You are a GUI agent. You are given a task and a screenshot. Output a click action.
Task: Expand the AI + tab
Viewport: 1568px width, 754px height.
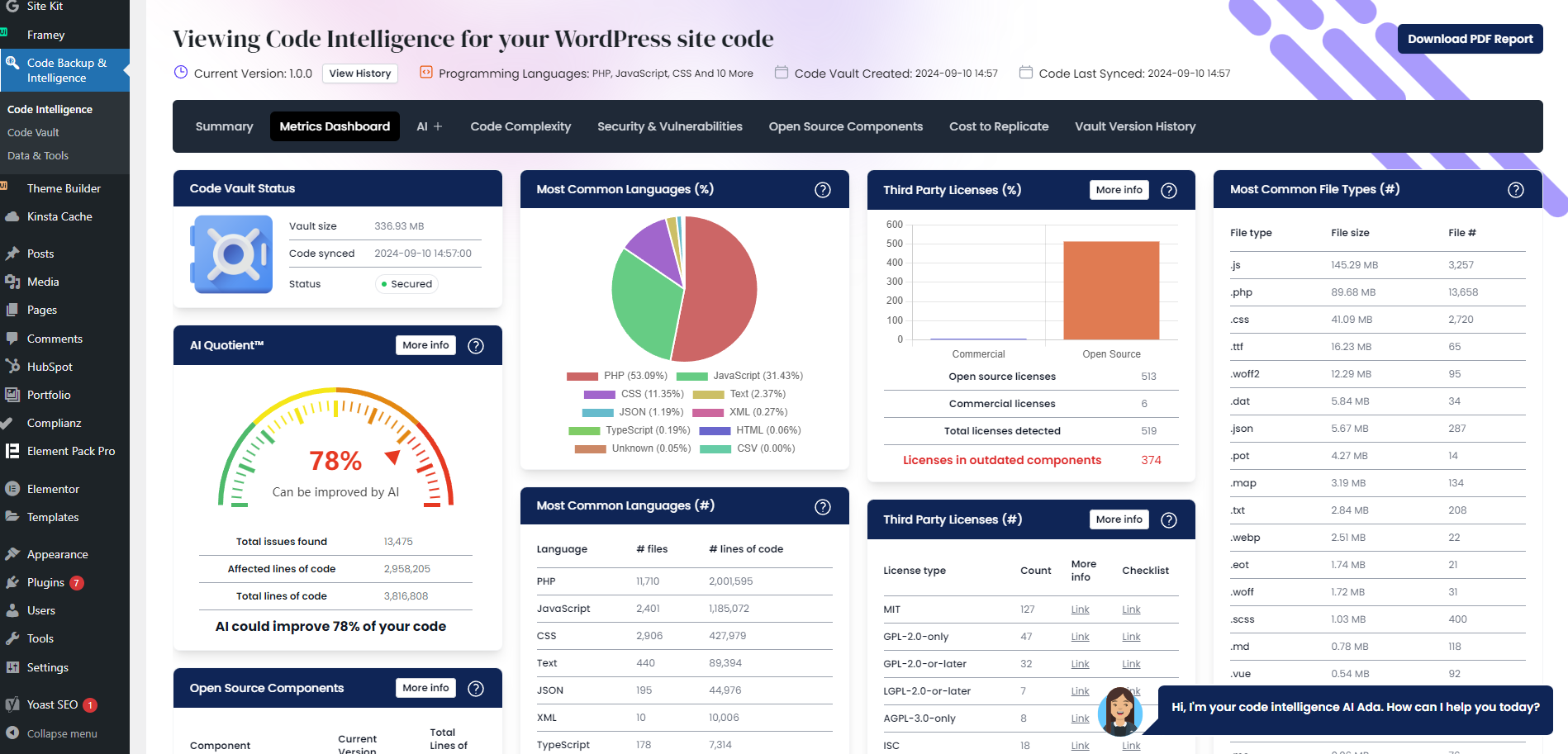pyautogui.click(x=430, y=126)
